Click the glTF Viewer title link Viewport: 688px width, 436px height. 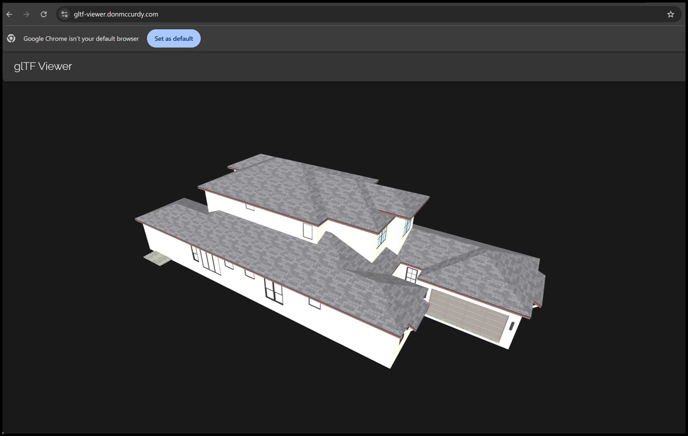click(x=43, y=66)
